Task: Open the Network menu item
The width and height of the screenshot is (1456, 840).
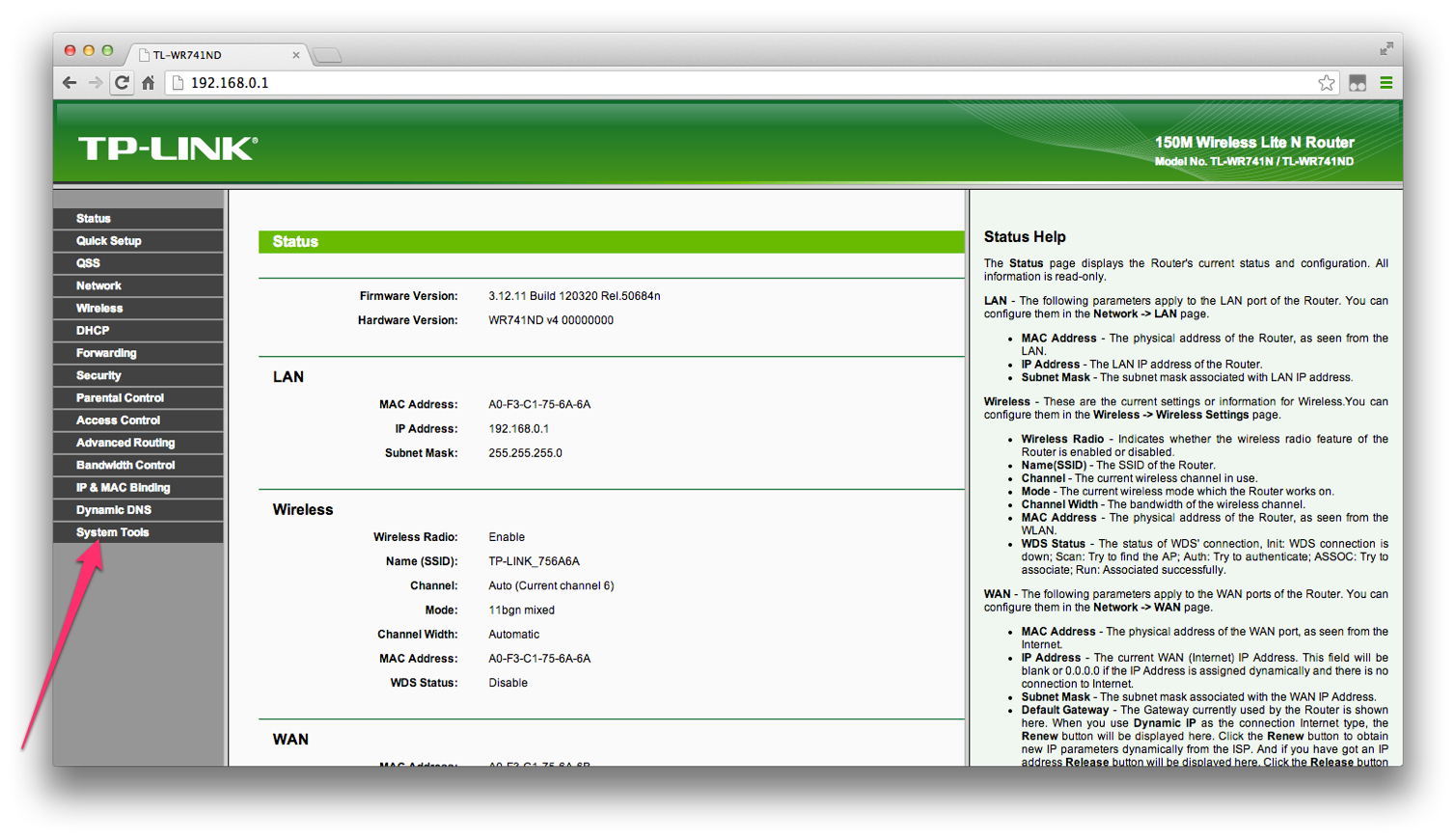Action: pos(98,286)
